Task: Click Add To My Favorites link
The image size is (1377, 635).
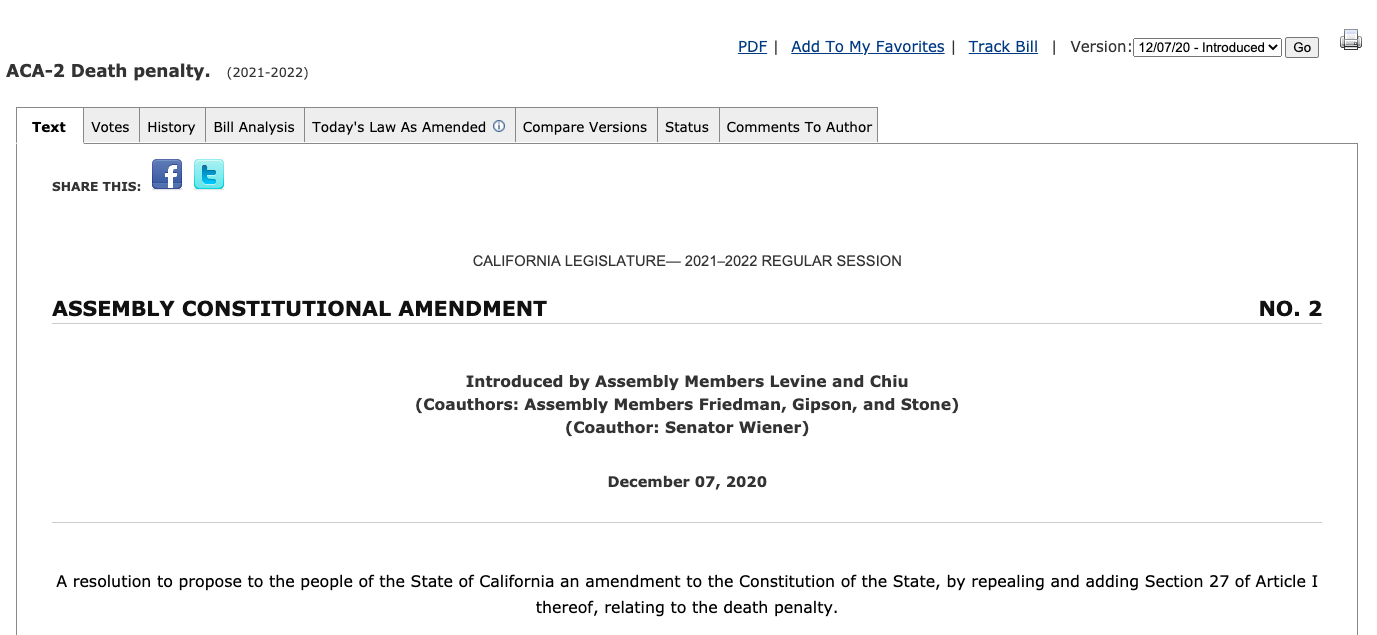Action: pos(867,47)
